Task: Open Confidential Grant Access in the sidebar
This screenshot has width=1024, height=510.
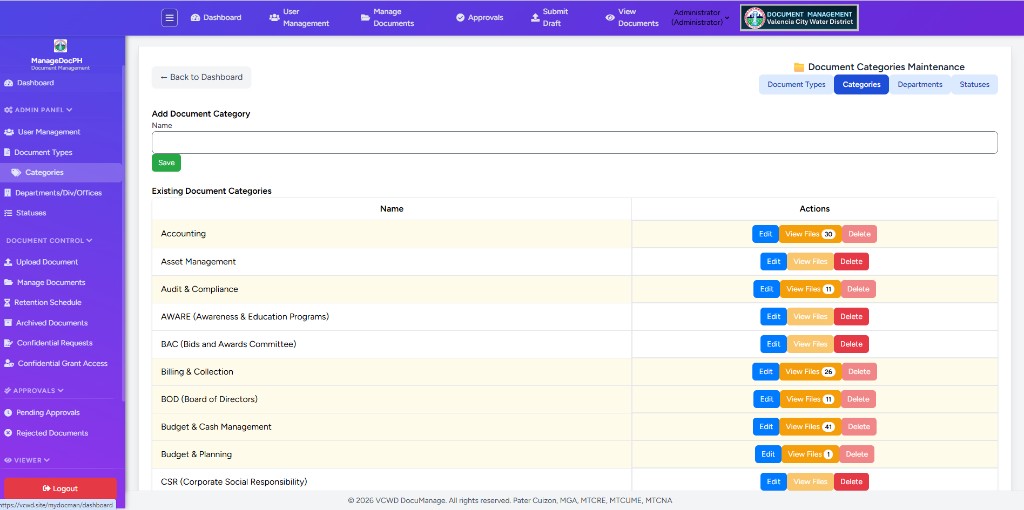Action: point(56,363)
